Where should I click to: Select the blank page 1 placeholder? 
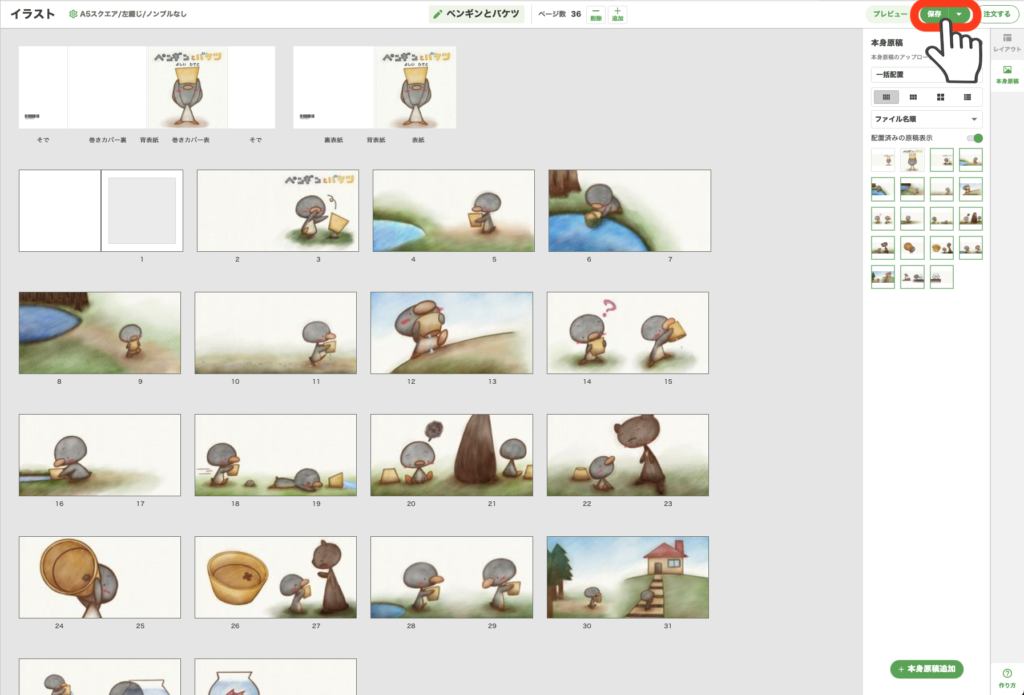[142, 210]
